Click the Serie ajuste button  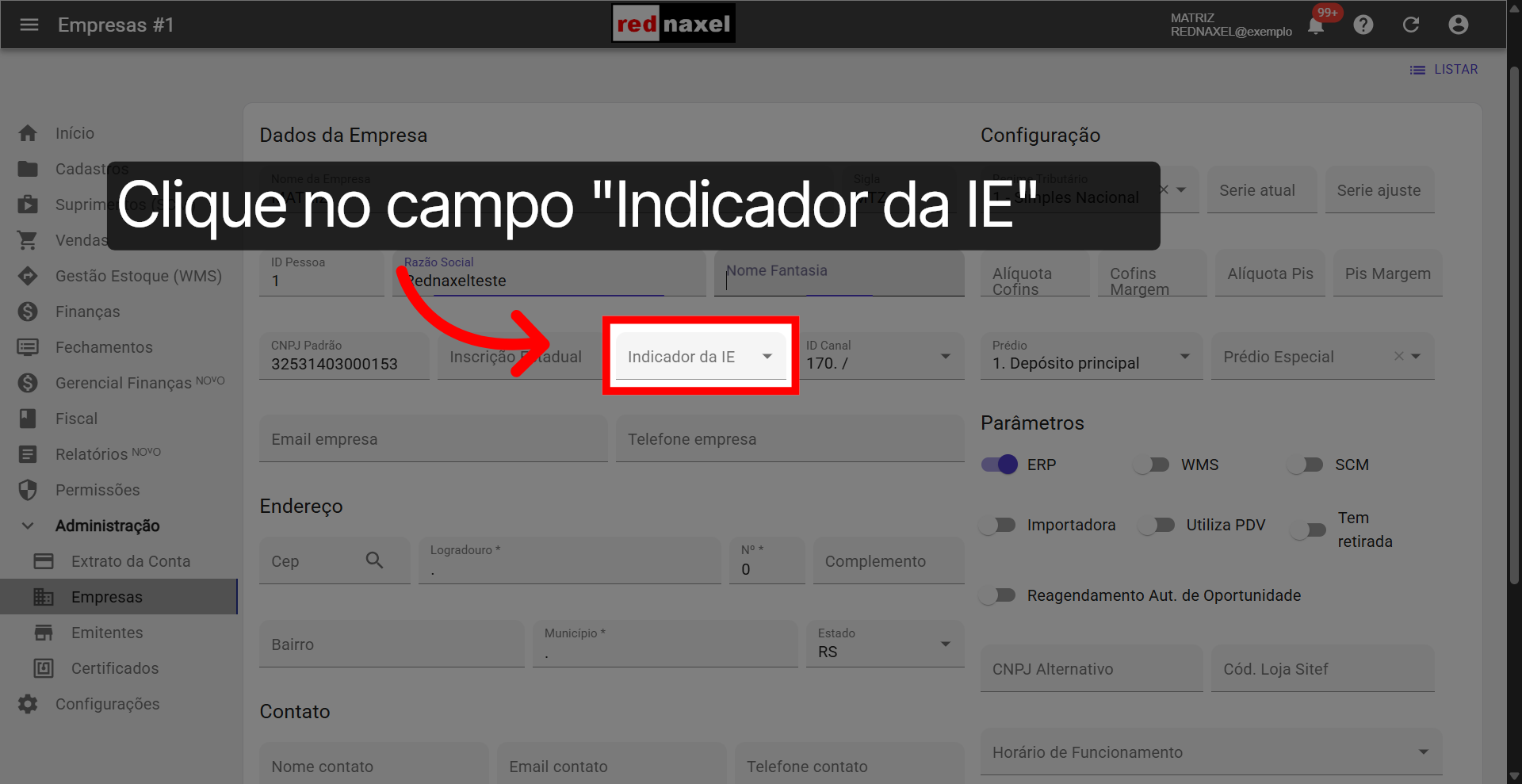1379,190
